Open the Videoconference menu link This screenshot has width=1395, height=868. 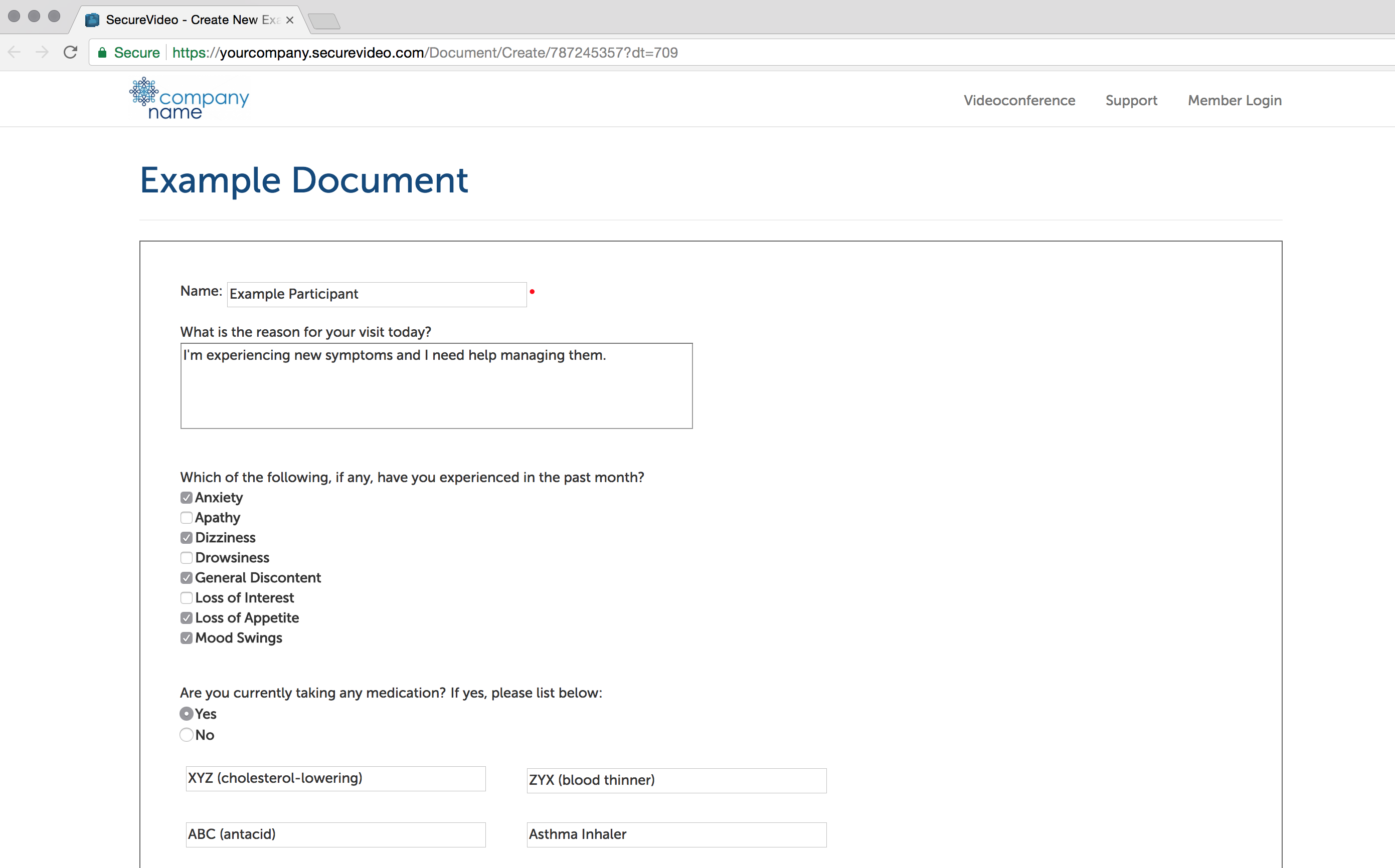1019,100
